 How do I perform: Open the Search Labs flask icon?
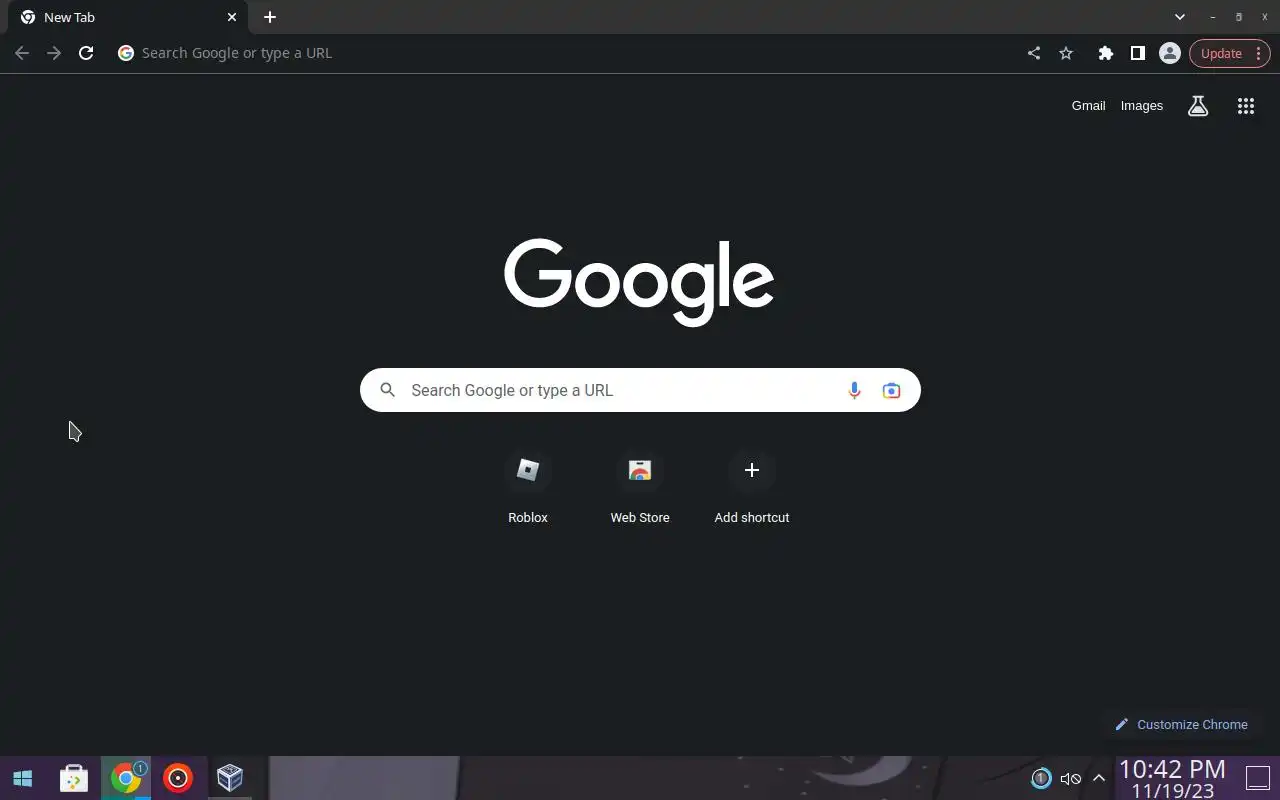click(x=1198, y=106)
